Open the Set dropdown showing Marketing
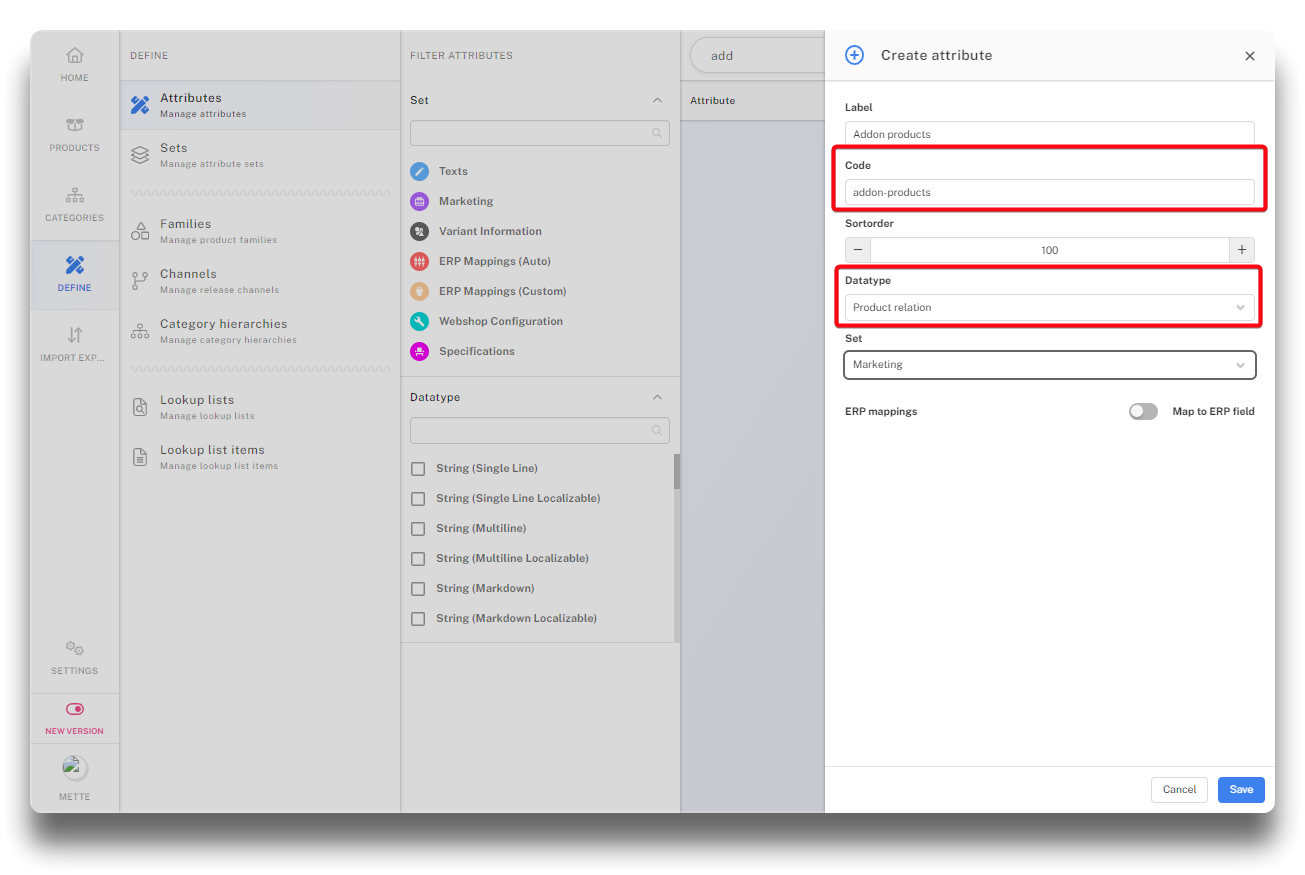 pyautogui.click(x=1049, y=365)
